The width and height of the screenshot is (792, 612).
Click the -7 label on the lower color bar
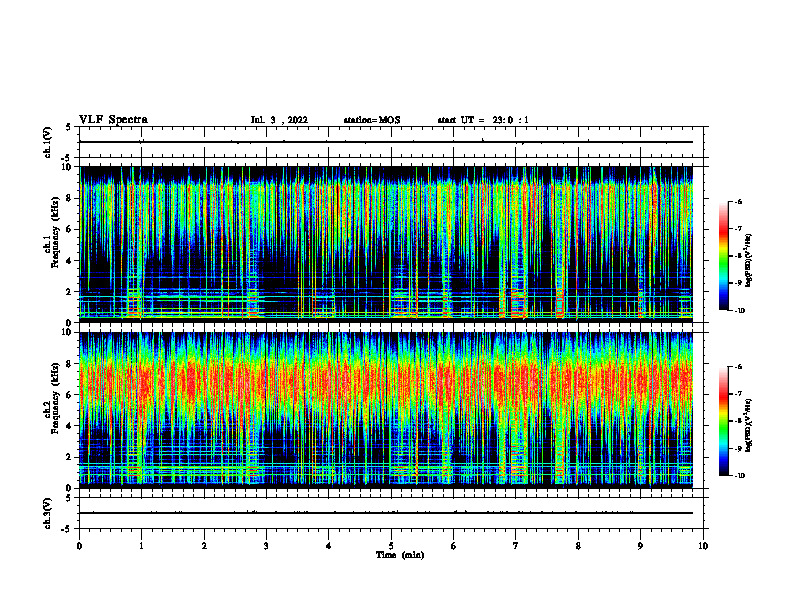pos(738,394)
